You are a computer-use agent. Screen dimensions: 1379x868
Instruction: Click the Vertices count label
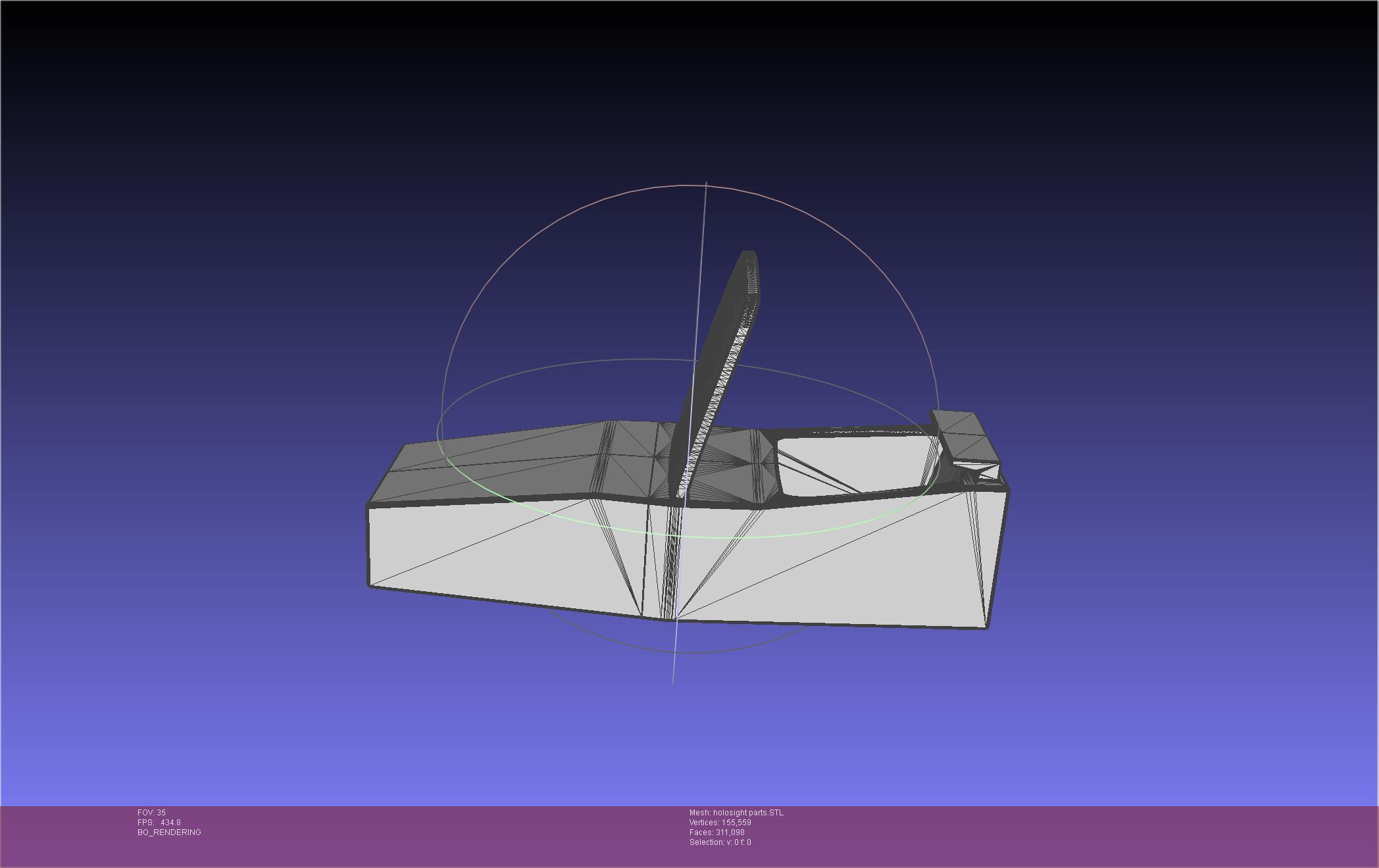pyautogui.click(x=720, y=823)
